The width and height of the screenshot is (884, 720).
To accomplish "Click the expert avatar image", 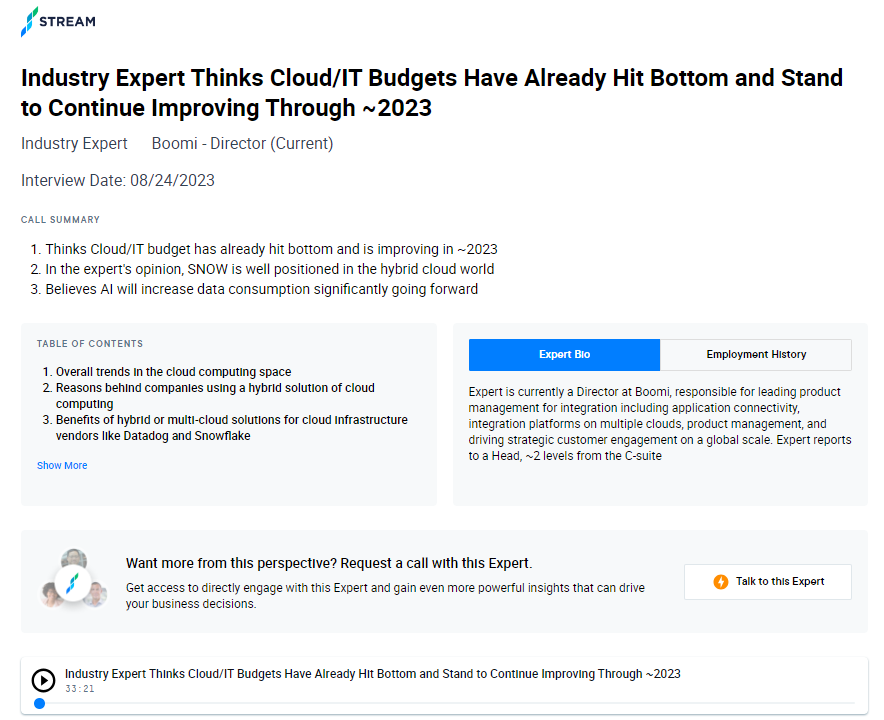I will pyautogui.click(x=74, y=581).
